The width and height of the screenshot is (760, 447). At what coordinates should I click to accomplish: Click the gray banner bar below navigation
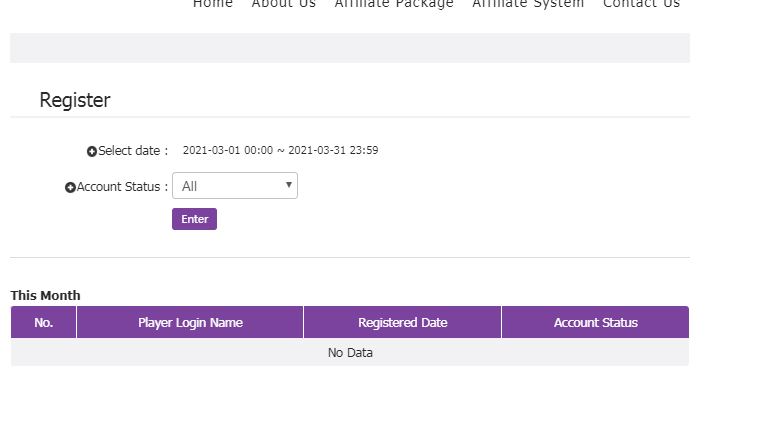pos(350,48)
